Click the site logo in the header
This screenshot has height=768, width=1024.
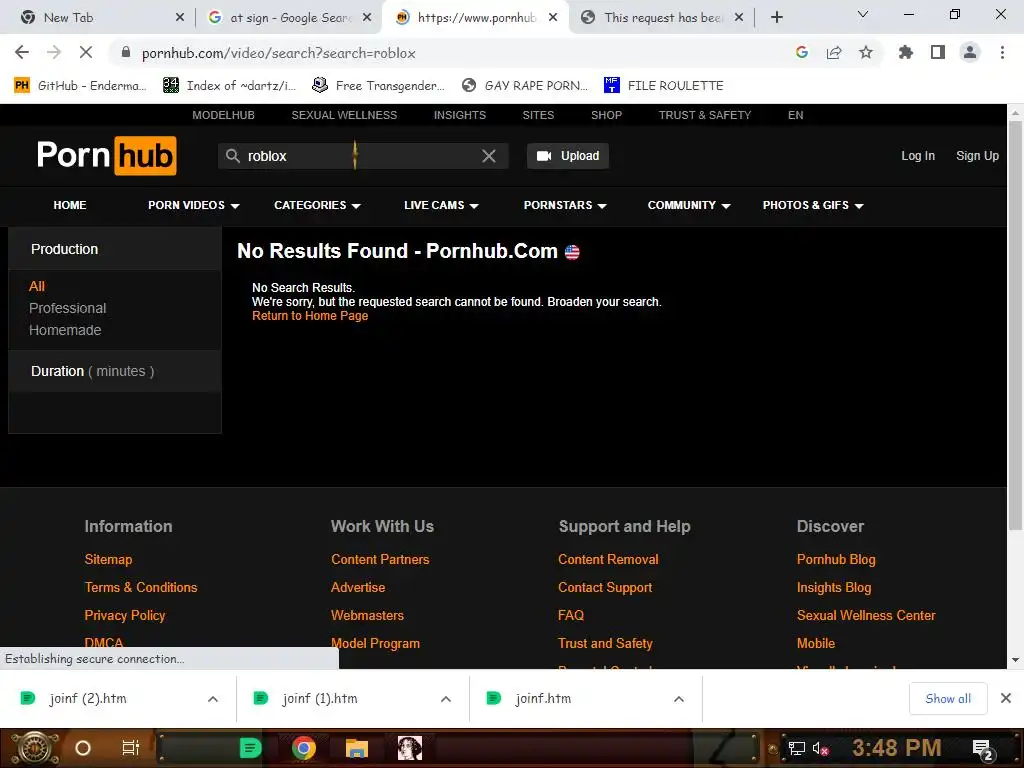(106, 155)
